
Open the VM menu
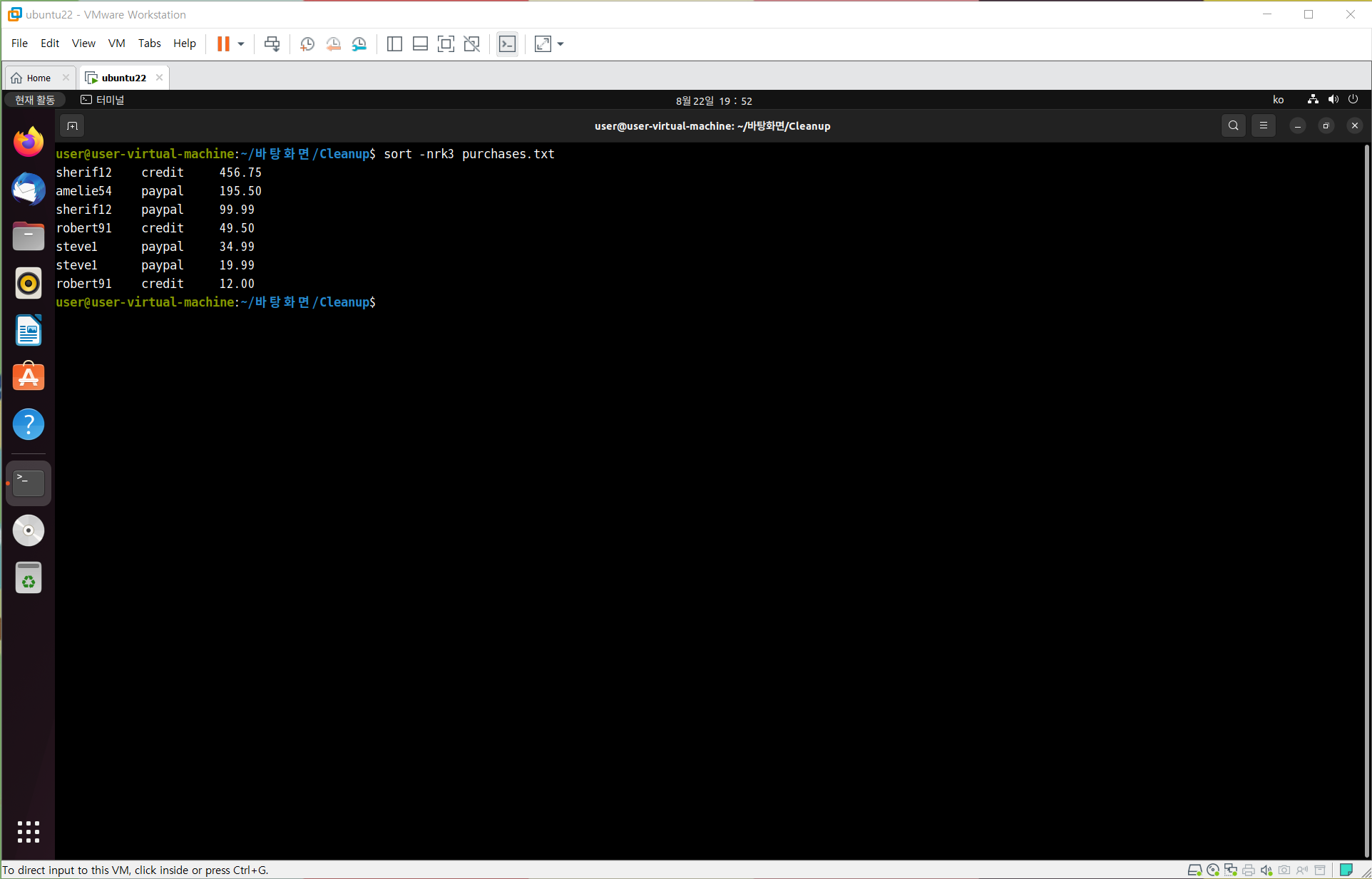(116, 43)
